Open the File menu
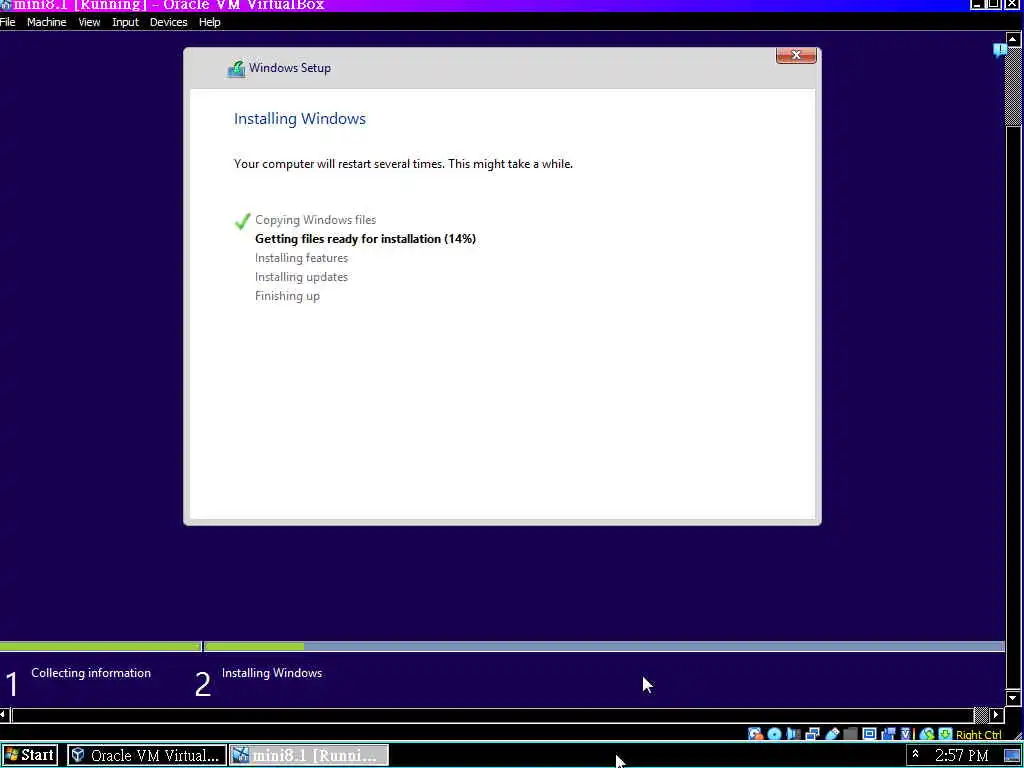Image resolution: width=1024 pixels, height=768 pixels. coord(8,22)
